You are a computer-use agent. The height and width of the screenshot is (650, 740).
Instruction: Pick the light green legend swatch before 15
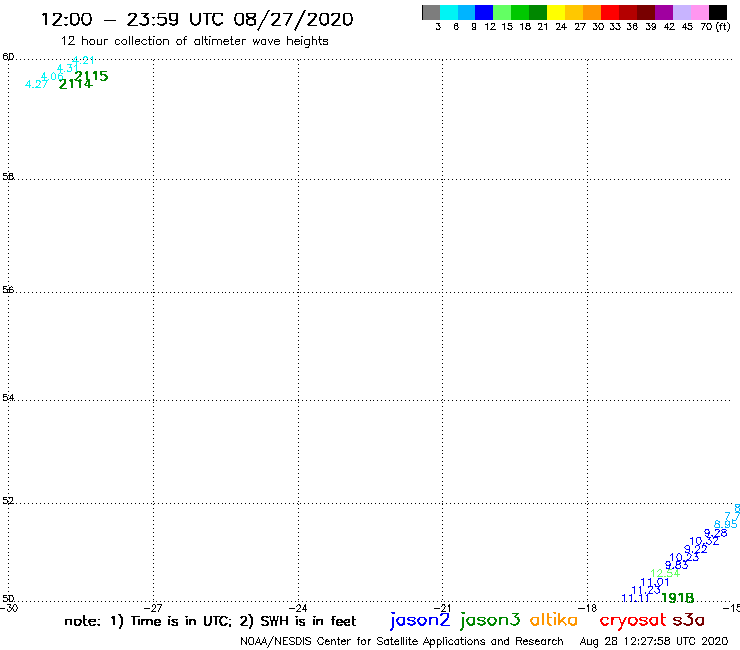tap(502, 12)
